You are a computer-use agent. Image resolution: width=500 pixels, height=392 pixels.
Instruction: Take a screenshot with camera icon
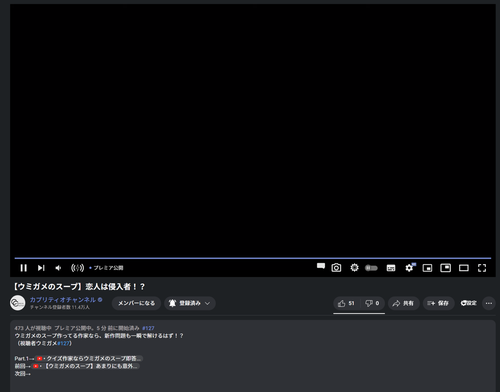[x=336, y=268]
